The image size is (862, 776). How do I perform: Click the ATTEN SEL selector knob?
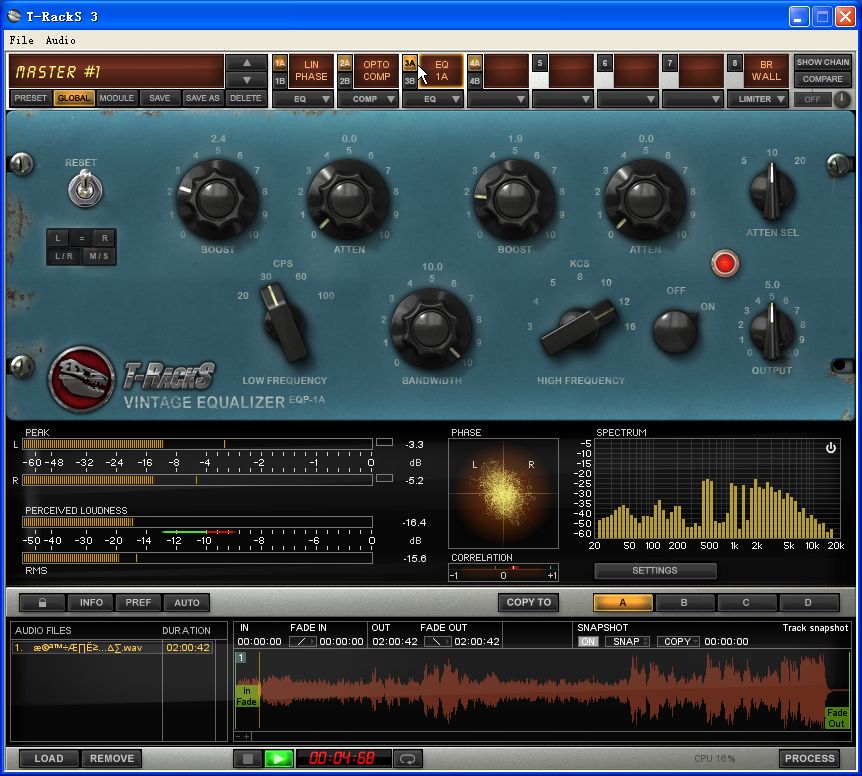coord(772,192)
